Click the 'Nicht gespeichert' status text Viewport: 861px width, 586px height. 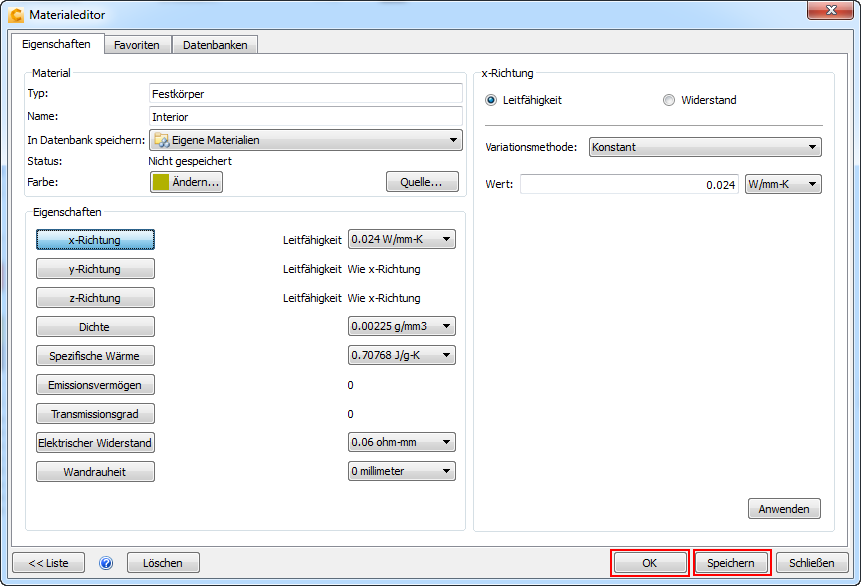point(190,161)
